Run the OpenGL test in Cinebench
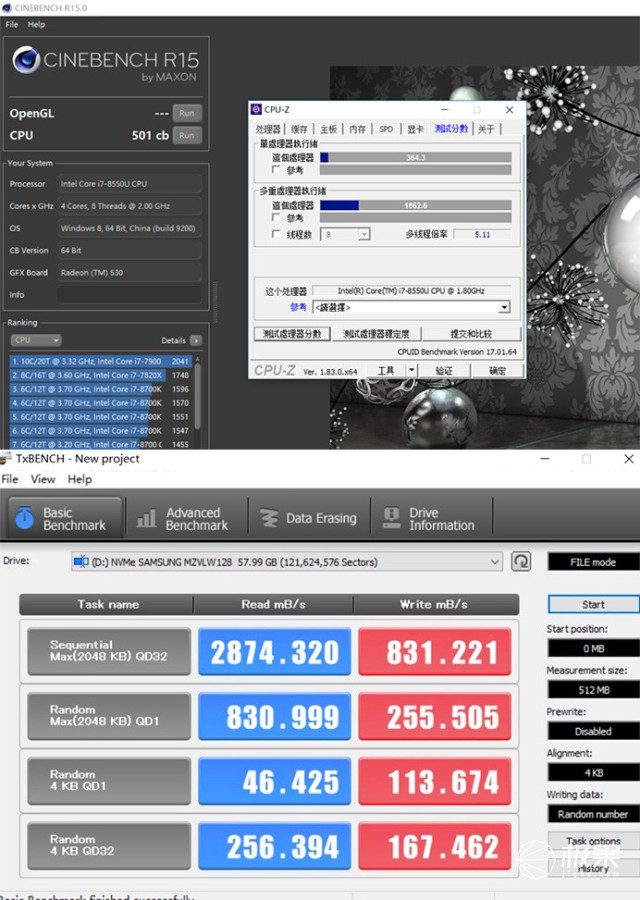This screenshot has width=640, height=900. click(x=187, y=113)
